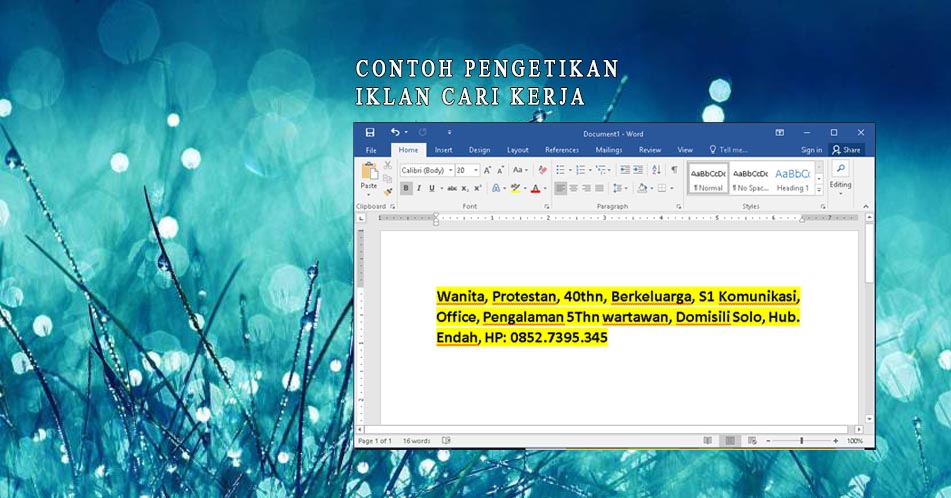
Task: Click the Borders grid icon
Action: coord(662,189)
